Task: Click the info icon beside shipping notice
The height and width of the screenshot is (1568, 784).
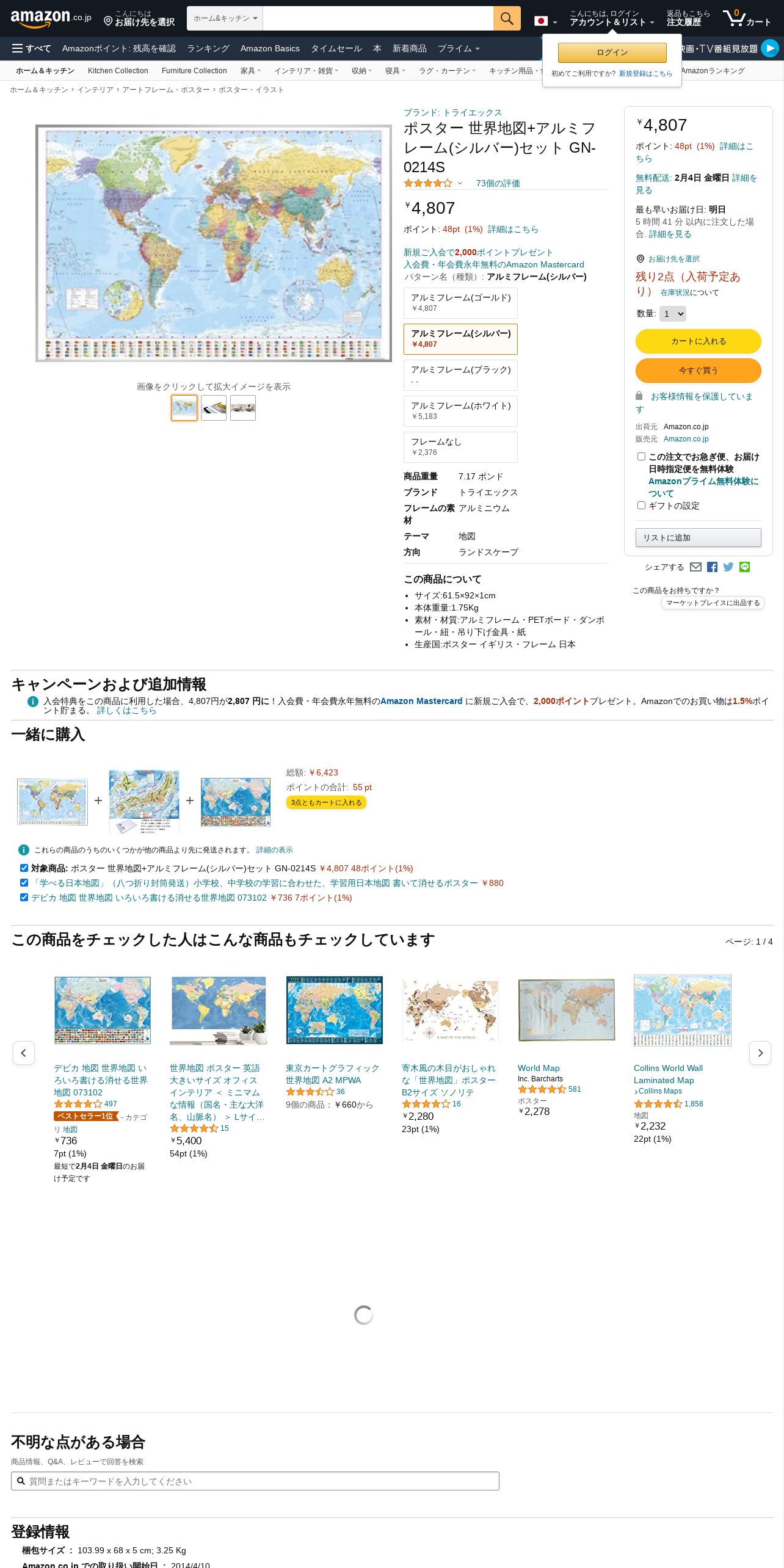Action: (24, 850)
